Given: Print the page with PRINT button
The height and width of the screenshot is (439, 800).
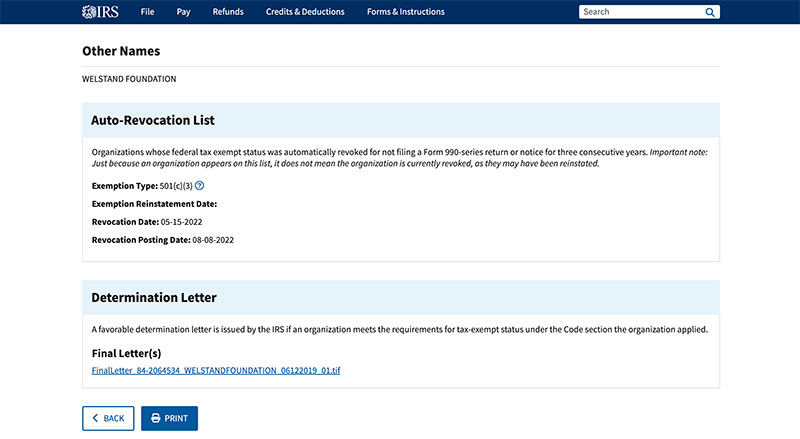Looking at the screenshot, I should coord(169,418).
